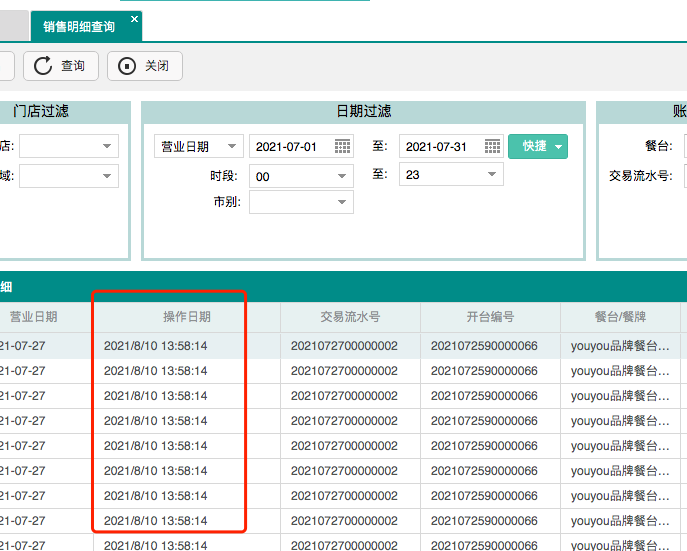Click the end date field 2021-07-31
Viewport: 687px width, 551px height.
(440, 146)
